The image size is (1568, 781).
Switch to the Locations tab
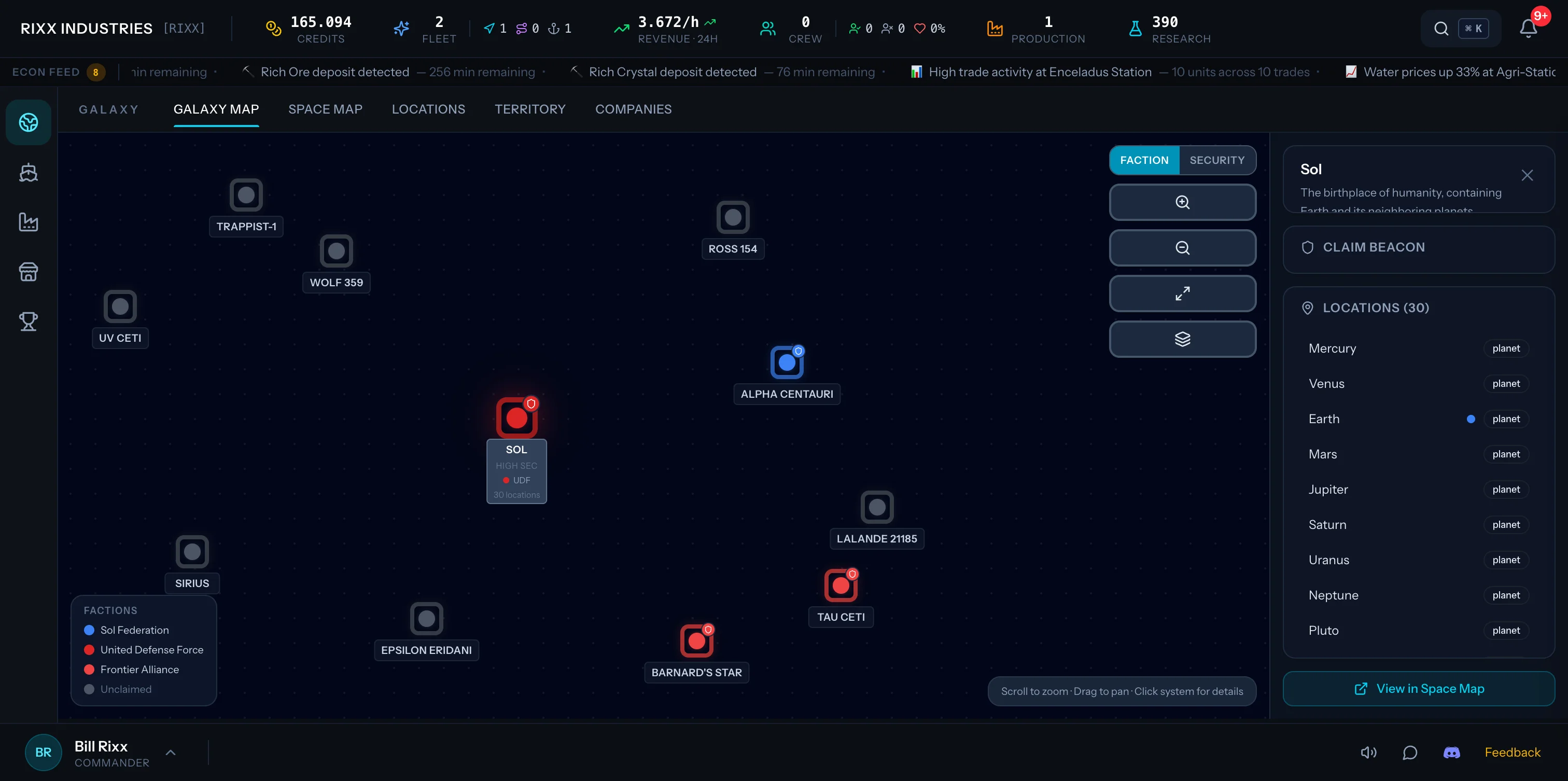pos(428,109)
